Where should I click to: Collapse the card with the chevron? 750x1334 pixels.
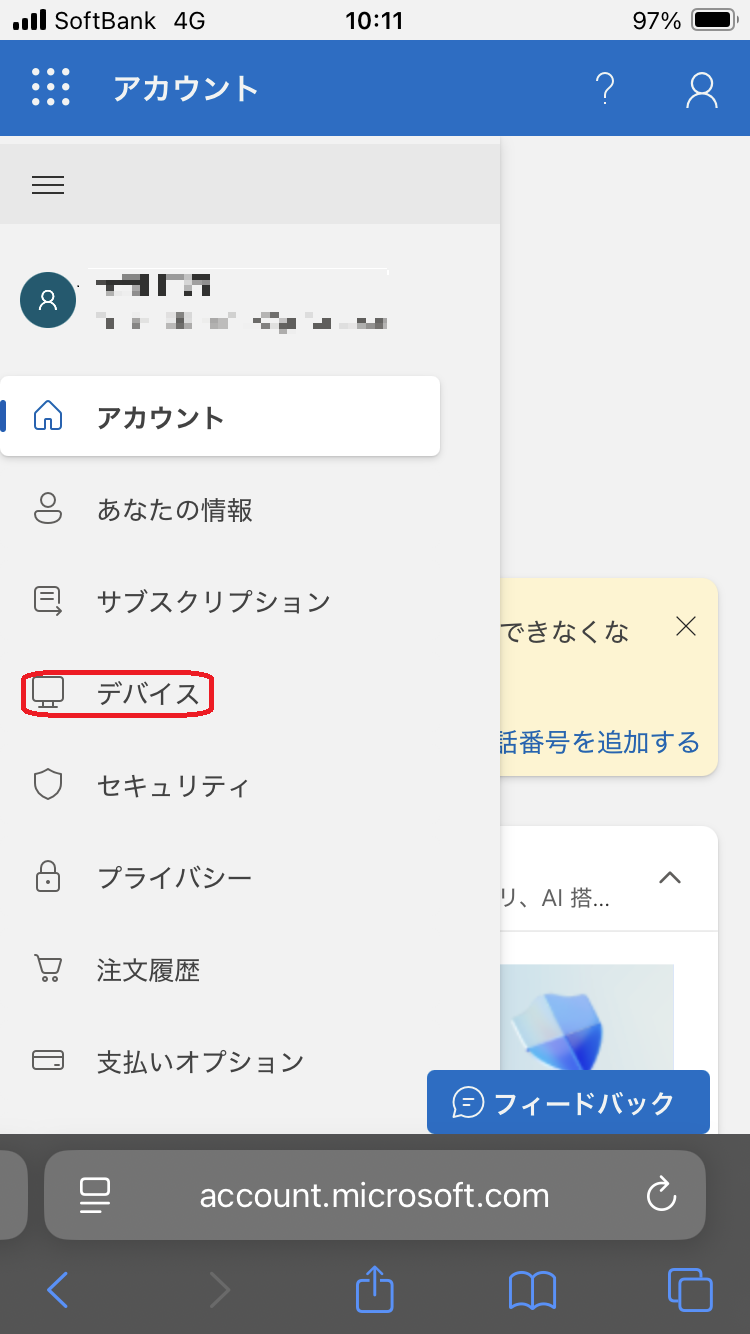pos(670,878)
